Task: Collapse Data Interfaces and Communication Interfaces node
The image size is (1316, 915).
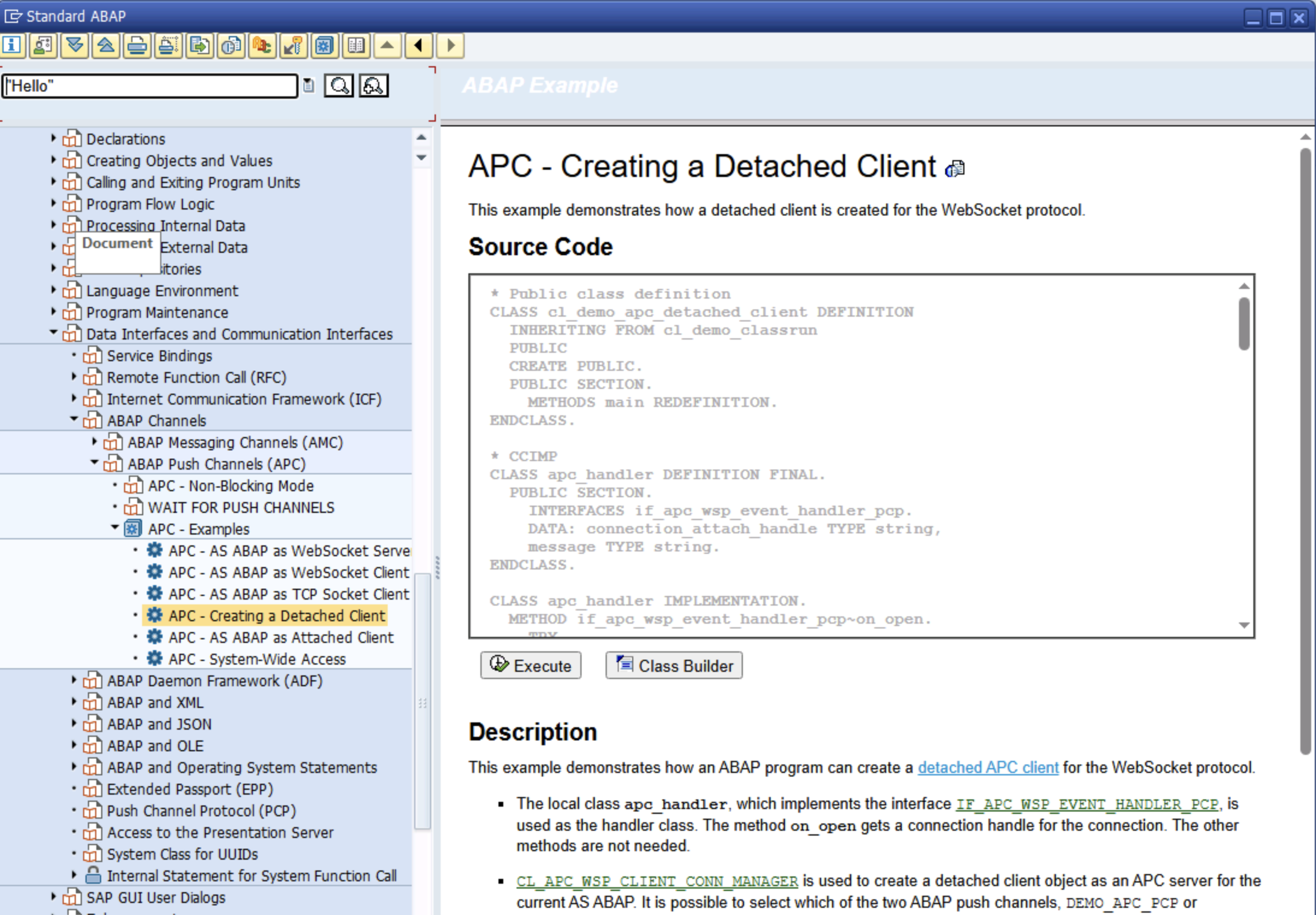Action: pos(54,333)
